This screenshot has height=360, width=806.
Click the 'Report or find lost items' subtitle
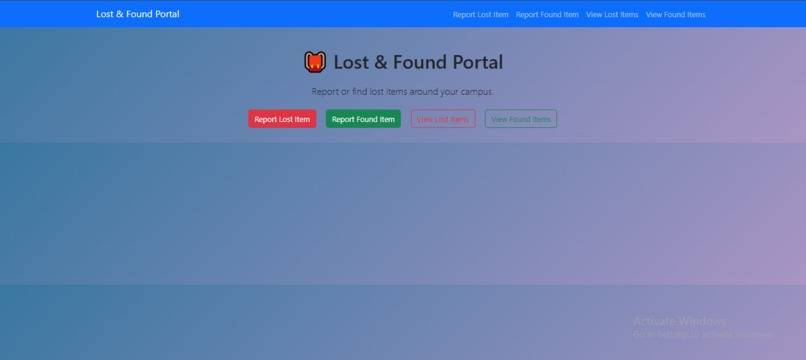tap(402, 92)
